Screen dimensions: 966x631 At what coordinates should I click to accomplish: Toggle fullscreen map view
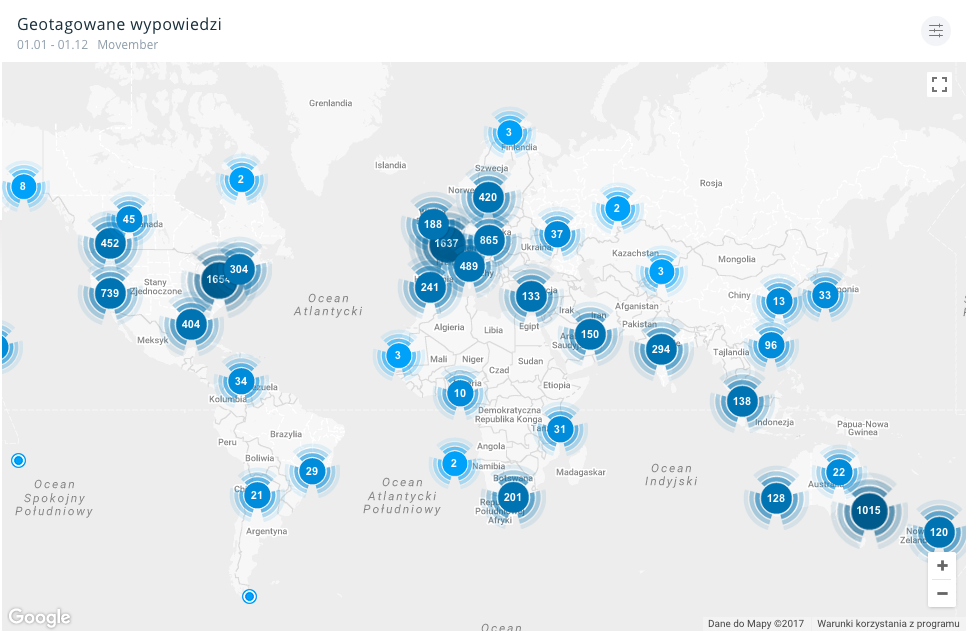click(x=938, y=84)
